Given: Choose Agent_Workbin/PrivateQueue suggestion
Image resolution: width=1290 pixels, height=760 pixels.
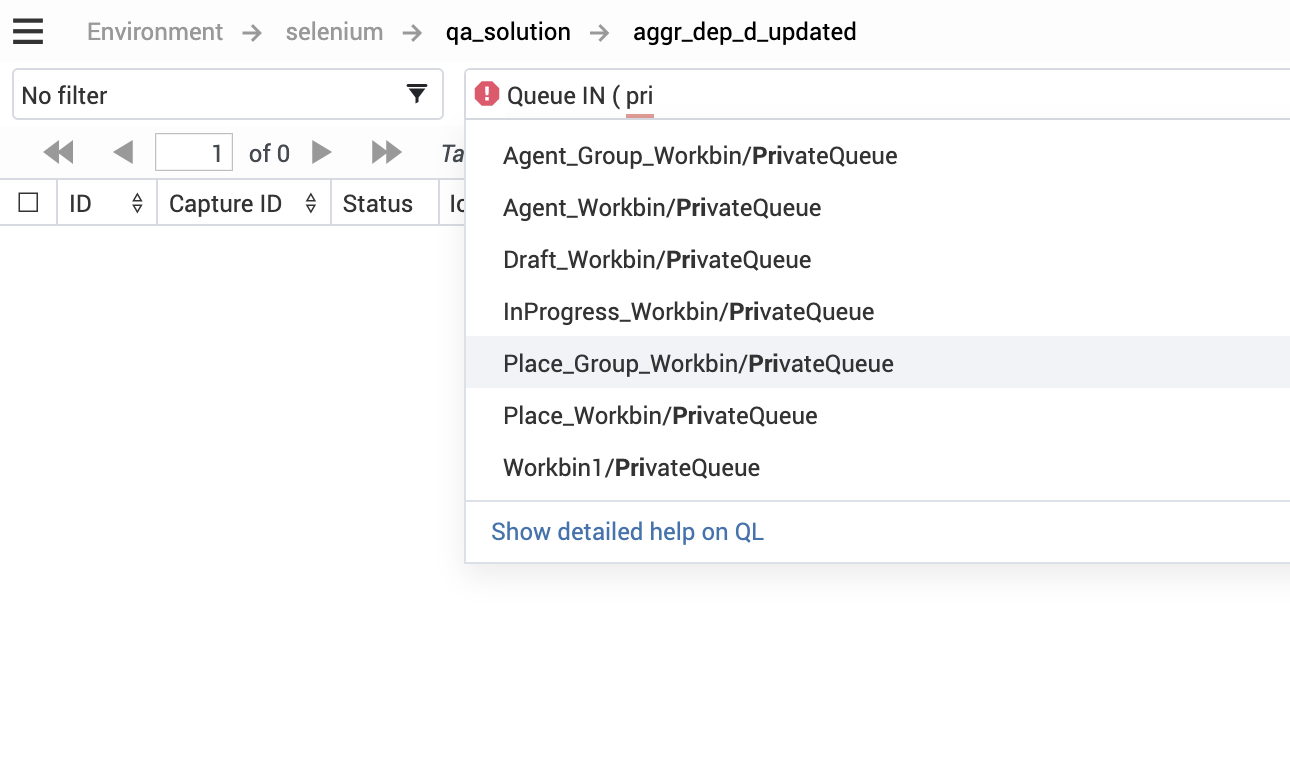Looking at the screenshot, I should 662,208.
